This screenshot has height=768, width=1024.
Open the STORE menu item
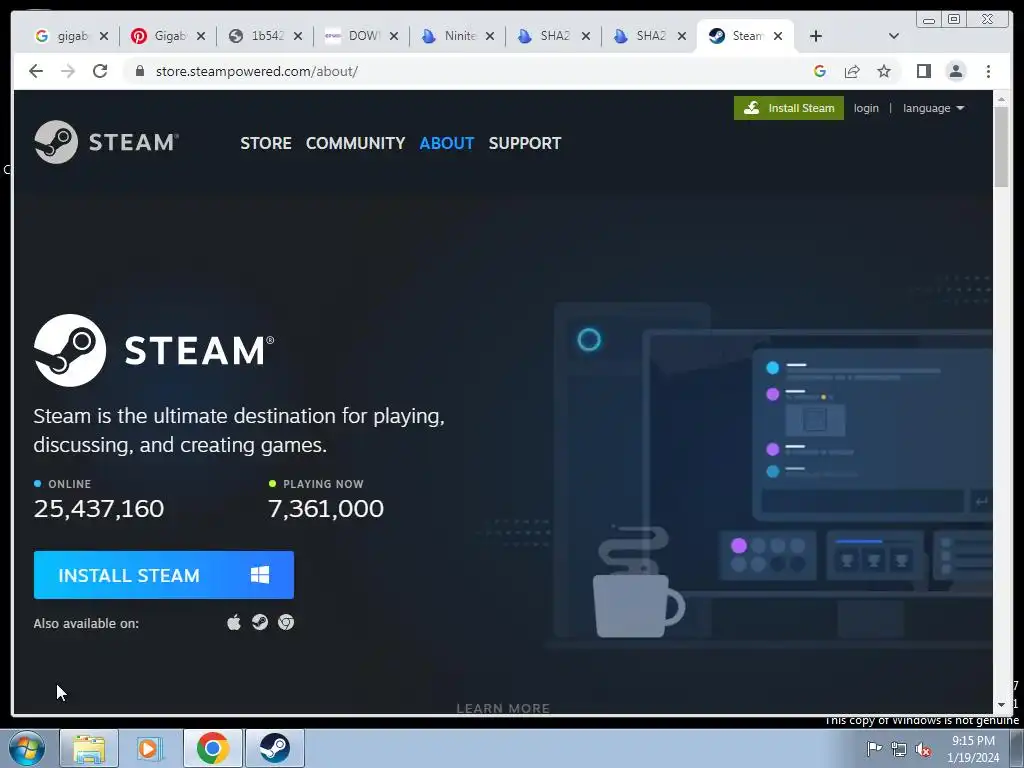coord(266,143)
